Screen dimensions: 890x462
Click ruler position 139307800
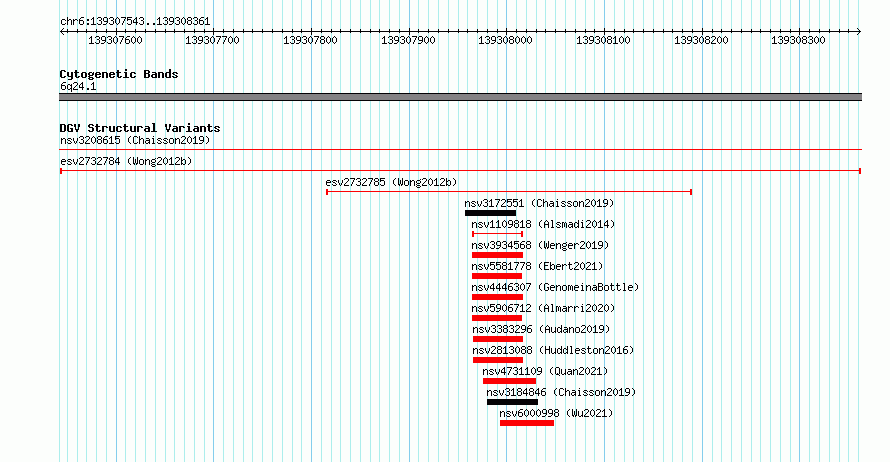tap(310, 40)
